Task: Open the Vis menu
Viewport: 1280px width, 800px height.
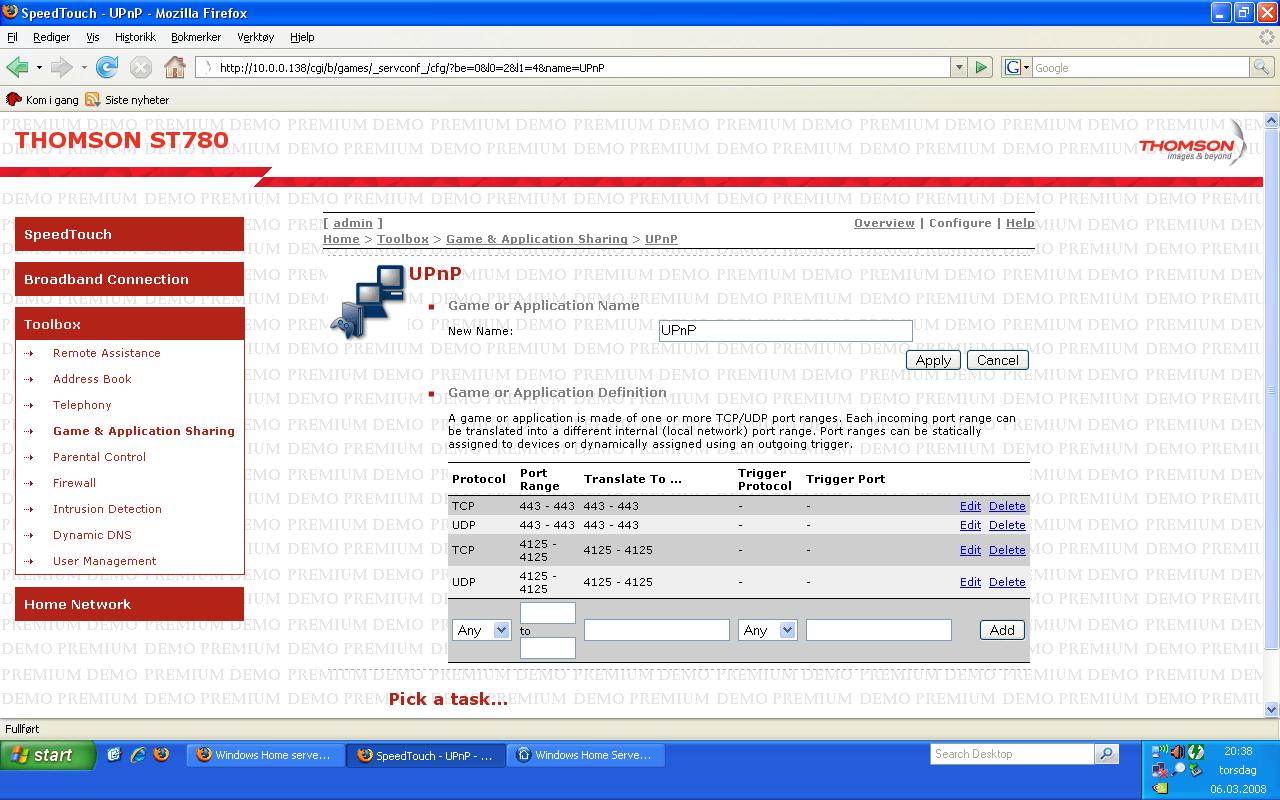Action: (93, 37)
